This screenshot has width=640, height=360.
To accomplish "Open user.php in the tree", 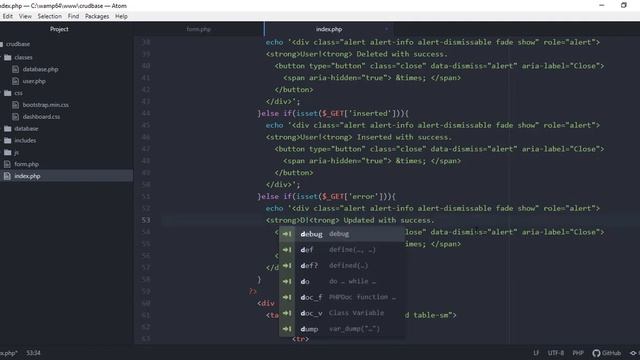I will (x=34, y=81).
